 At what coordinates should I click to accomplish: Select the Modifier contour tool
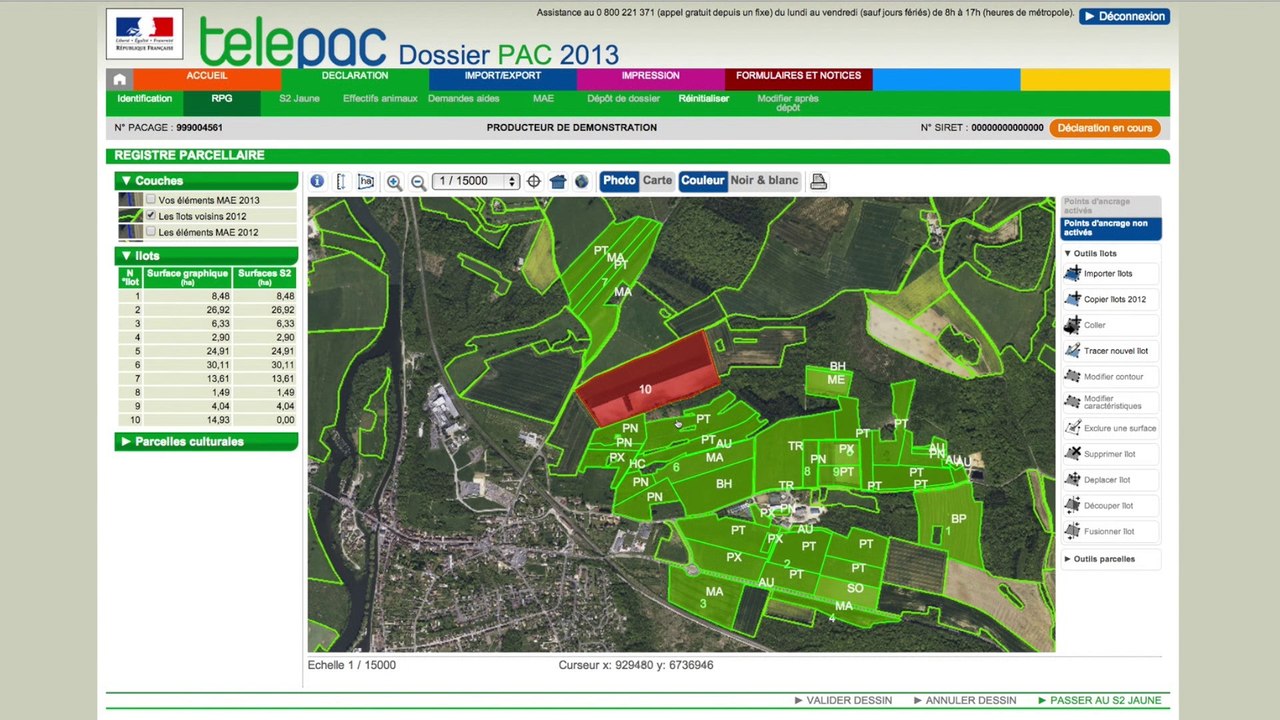coord(1111,377)
